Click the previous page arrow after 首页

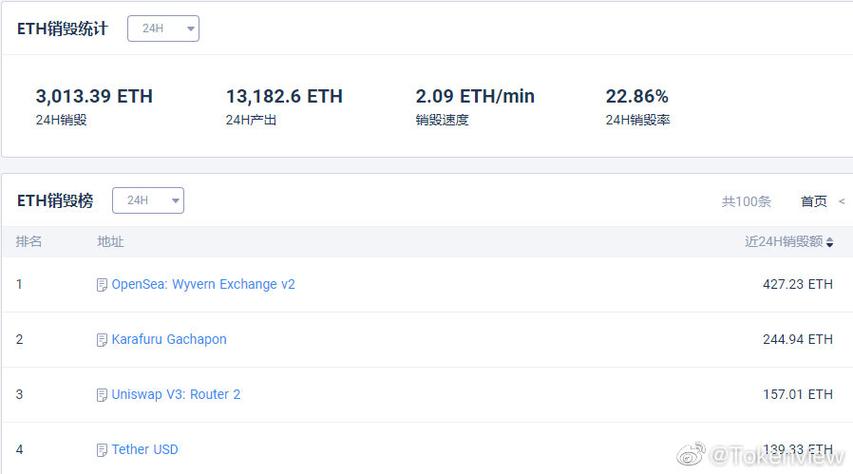pyautogui.click(x=842, y=201)
